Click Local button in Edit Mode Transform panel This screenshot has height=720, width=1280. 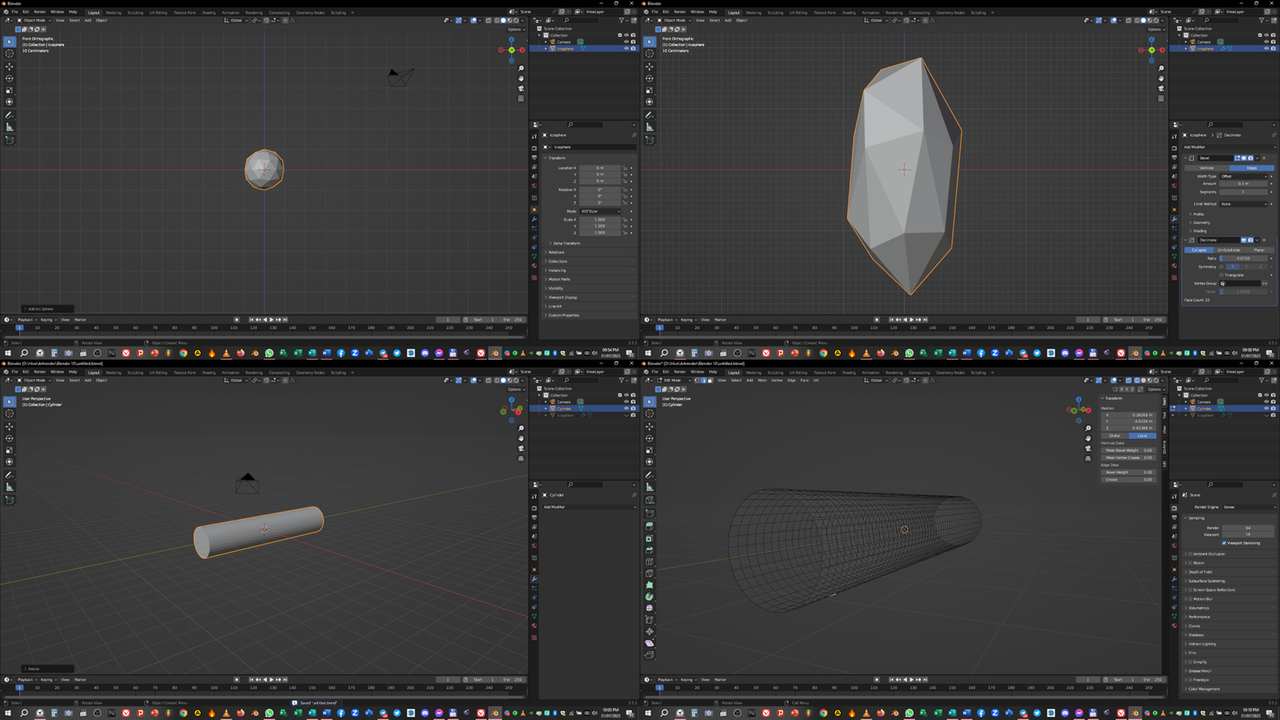tap(1142, 436)
